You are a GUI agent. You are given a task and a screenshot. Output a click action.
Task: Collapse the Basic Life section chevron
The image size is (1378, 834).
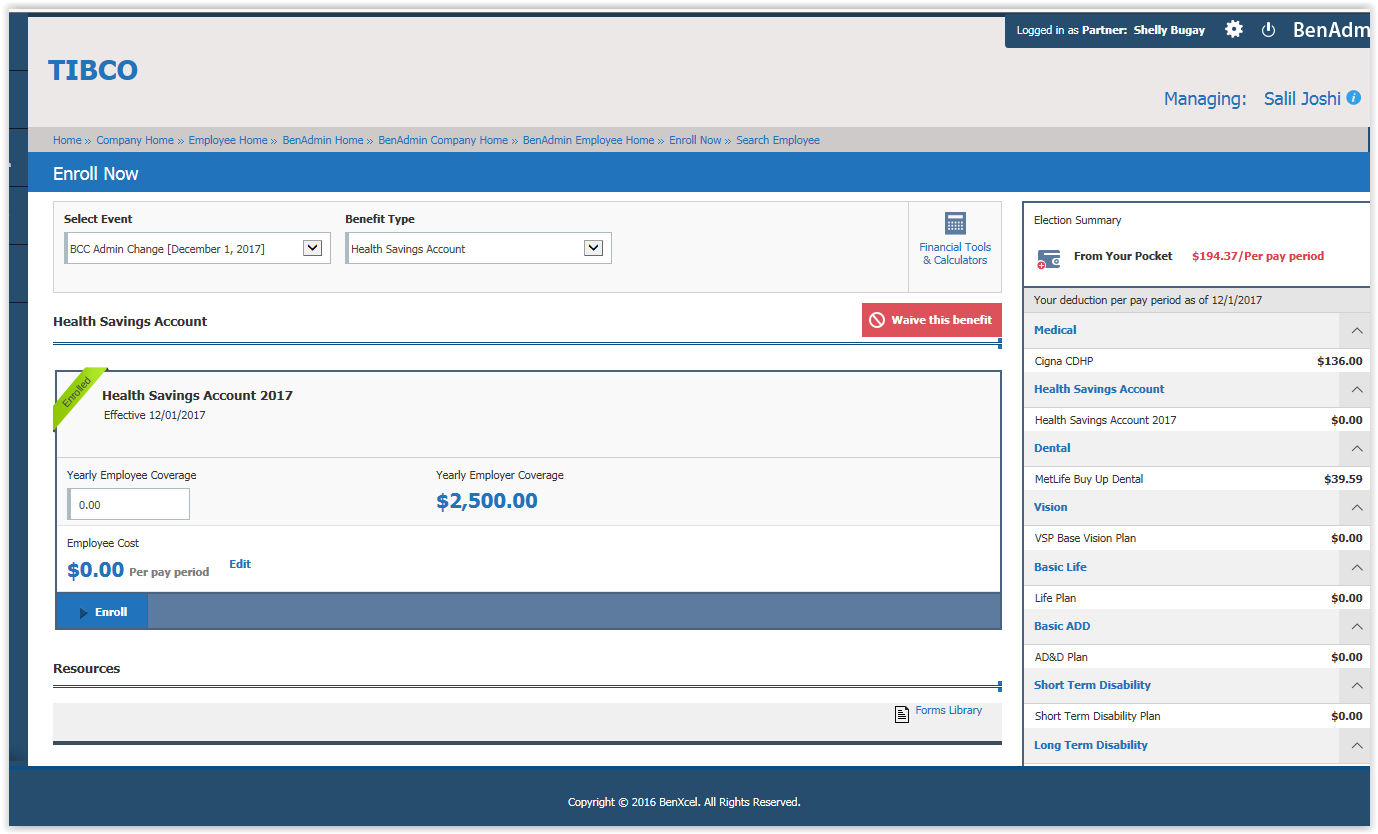point(1356,567)
